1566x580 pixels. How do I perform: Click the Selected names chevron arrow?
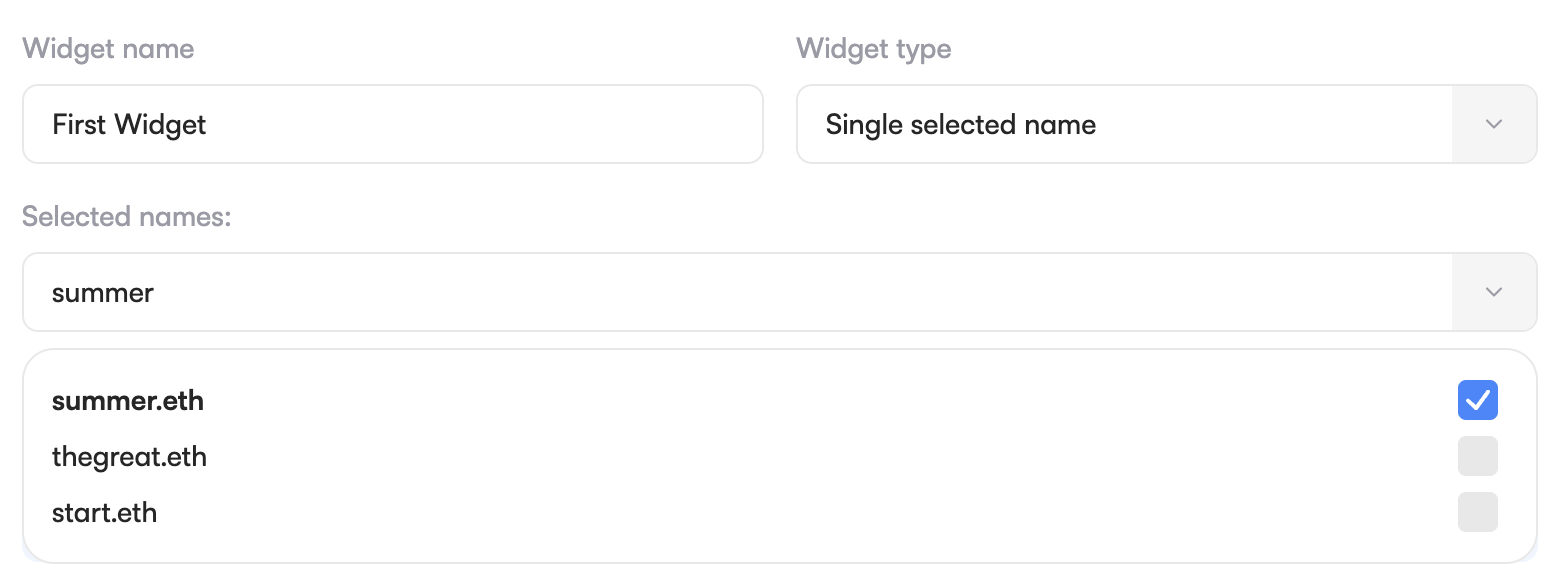tap(1494, 292)
